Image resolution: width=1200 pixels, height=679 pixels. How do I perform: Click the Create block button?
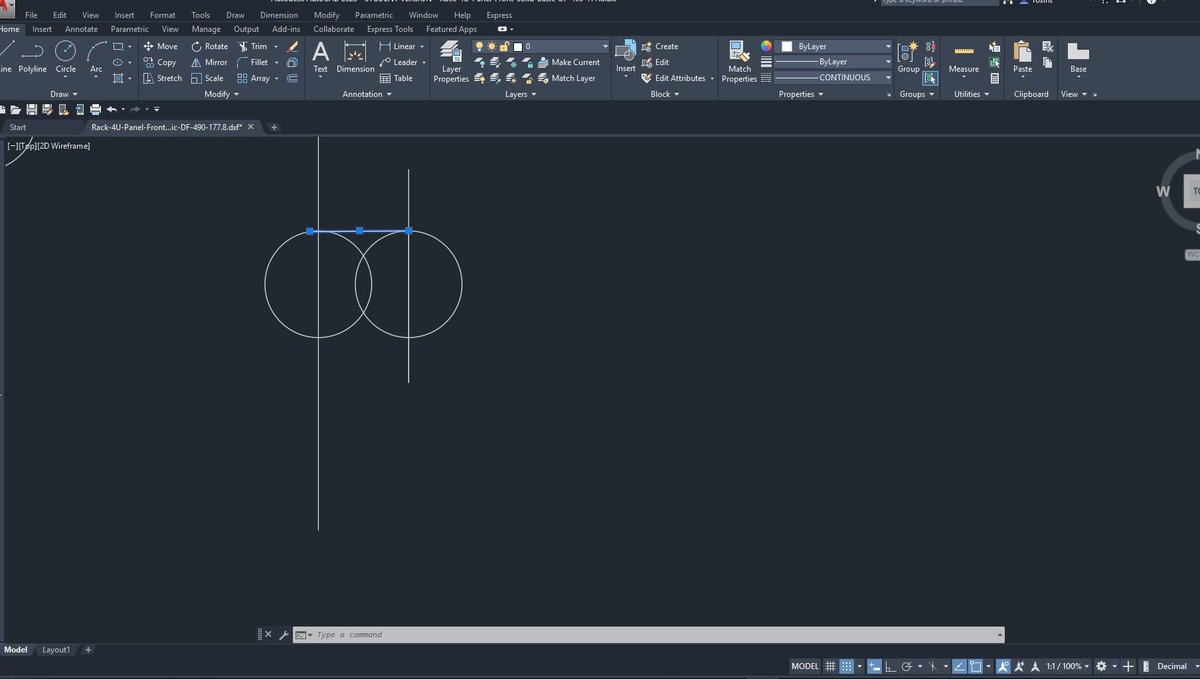tap(660, 46)
